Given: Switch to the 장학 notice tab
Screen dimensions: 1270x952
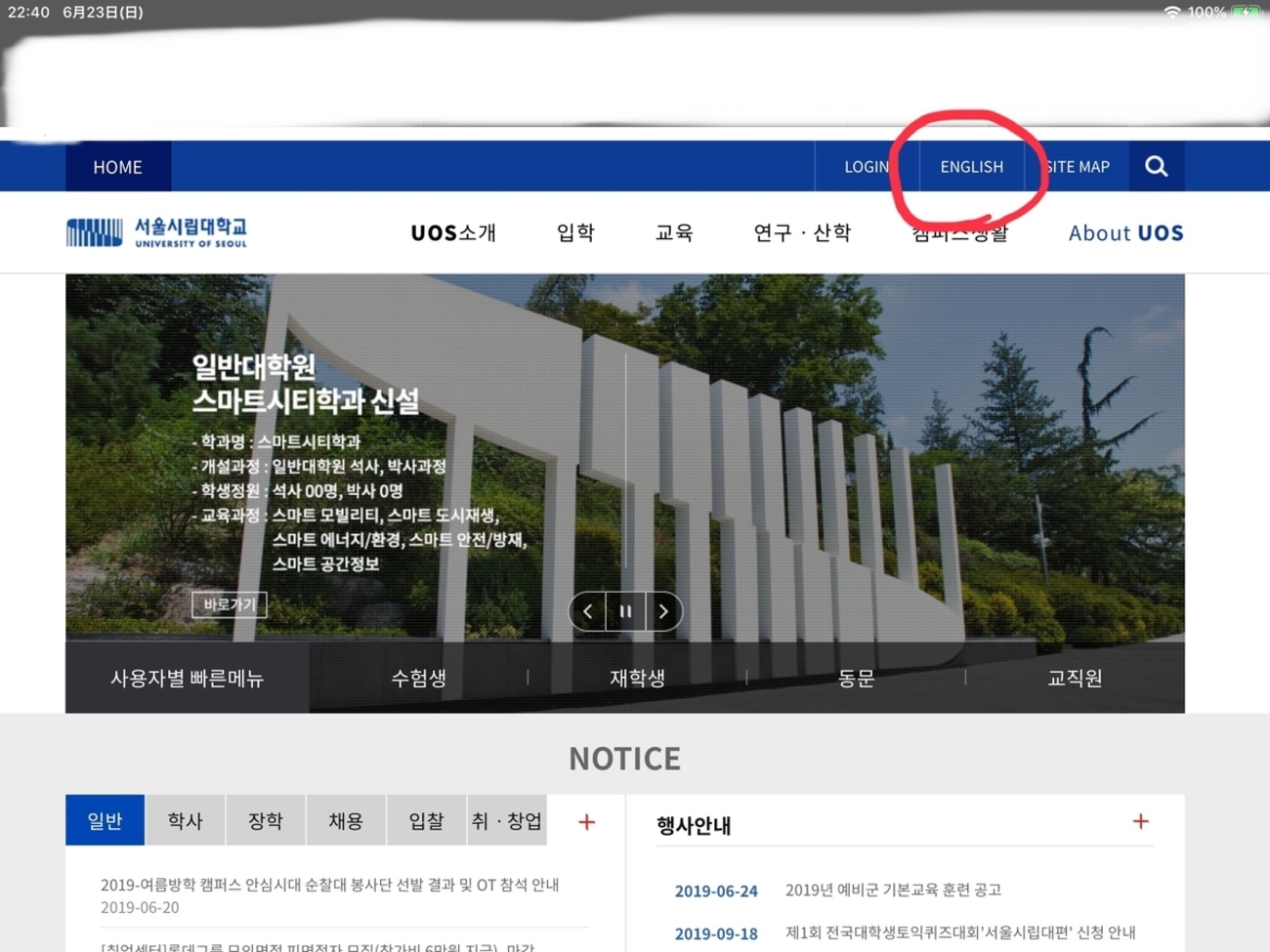Looking at the screenshot, I should [x=266, y=820].
